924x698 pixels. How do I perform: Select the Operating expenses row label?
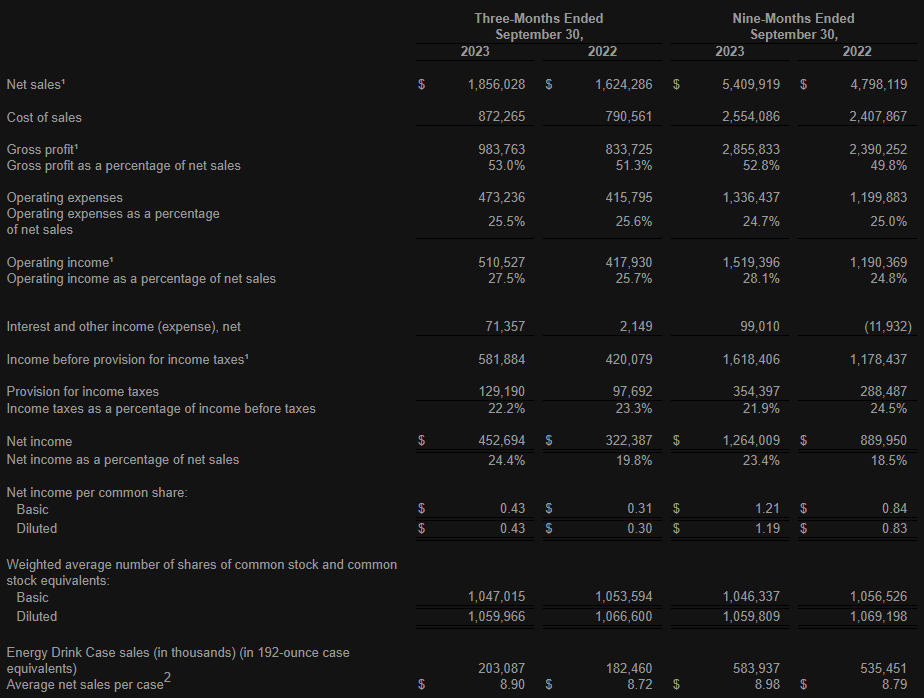[65, 198]
